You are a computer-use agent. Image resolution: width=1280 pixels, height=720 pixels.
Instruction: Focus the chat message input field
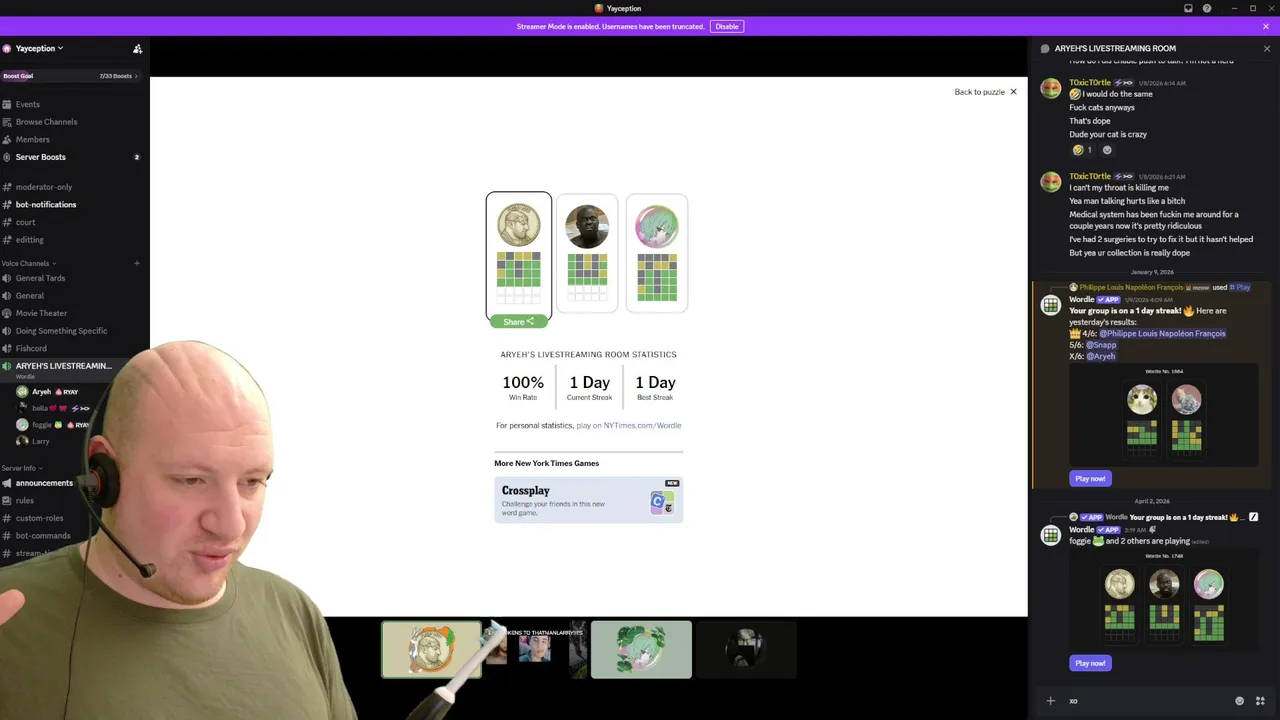pyautogui.click(x=1148, y=701)
